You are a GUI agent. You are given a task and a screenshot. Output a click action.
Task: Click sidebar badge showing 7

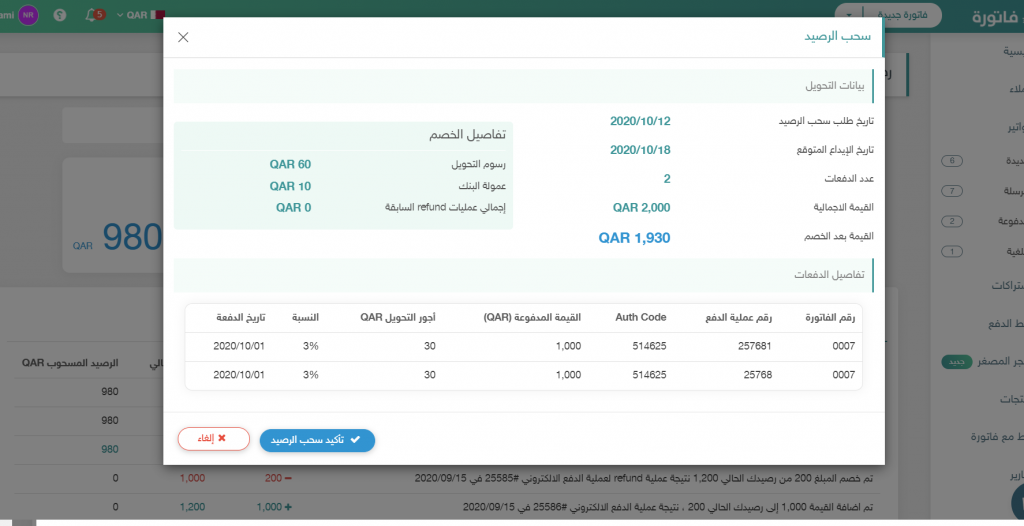click(952, 191)
